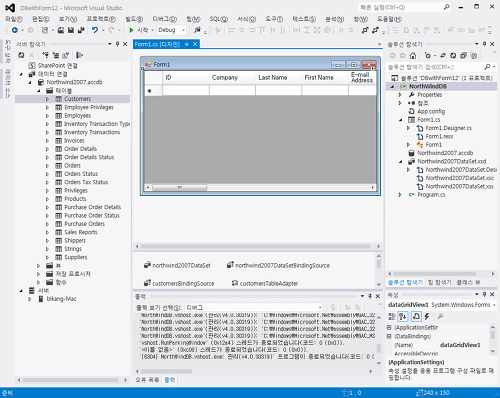Image resolution: width=500 pixels, height=398 pixels.
Task: Click the search icon in Quick Launch box
Action: (446, 7)
